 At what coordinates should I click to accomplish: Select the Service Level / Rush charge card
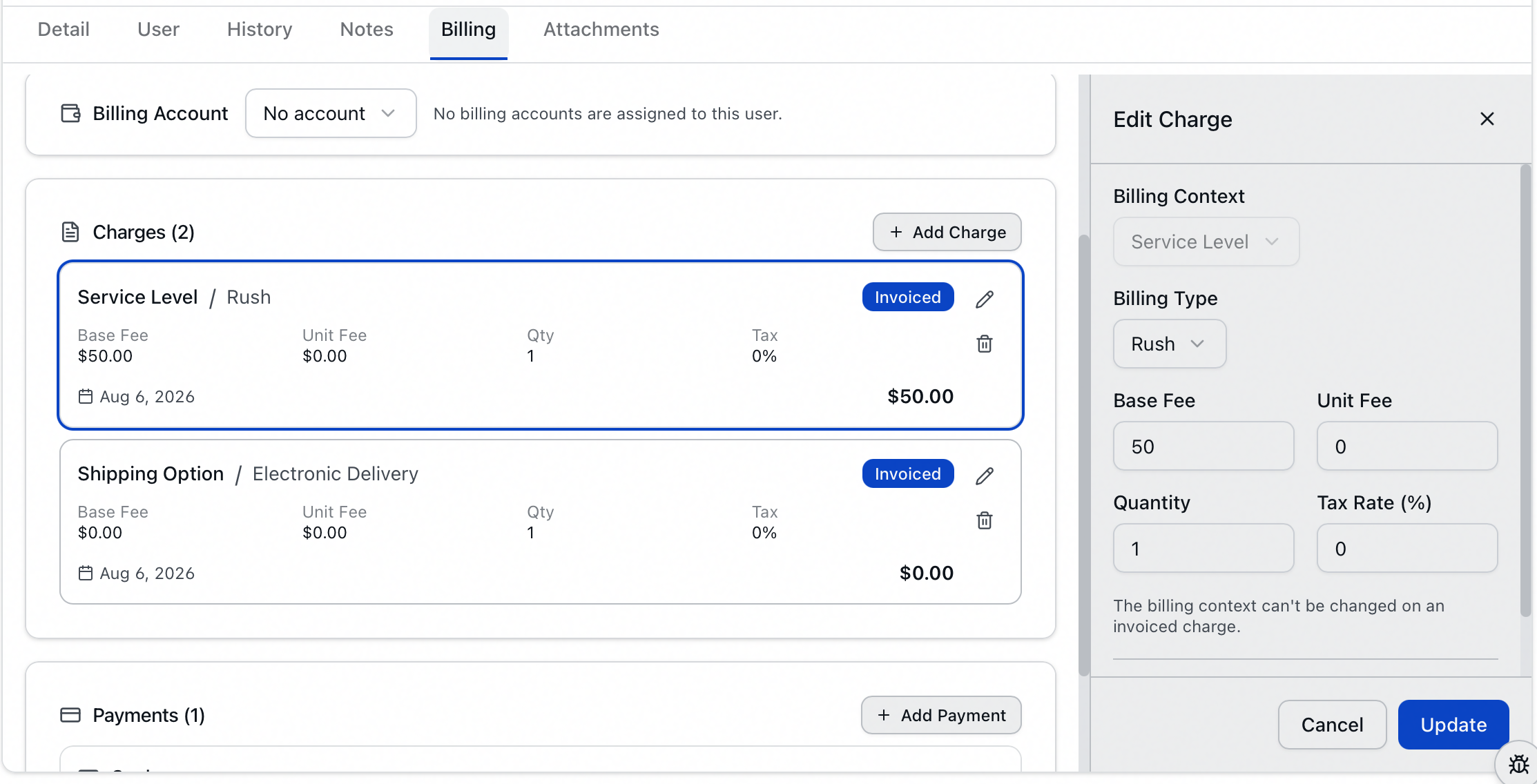(541, 345)
